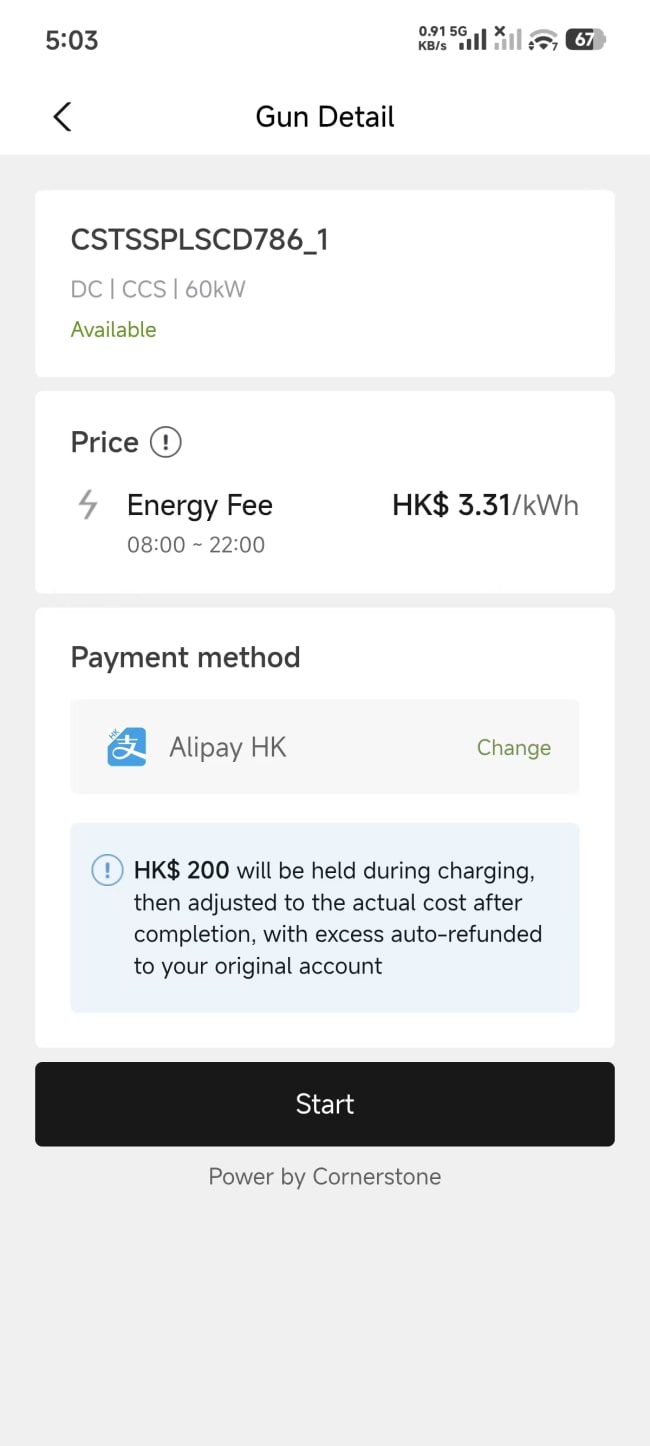Change the payment method

(x=513, y=748)
